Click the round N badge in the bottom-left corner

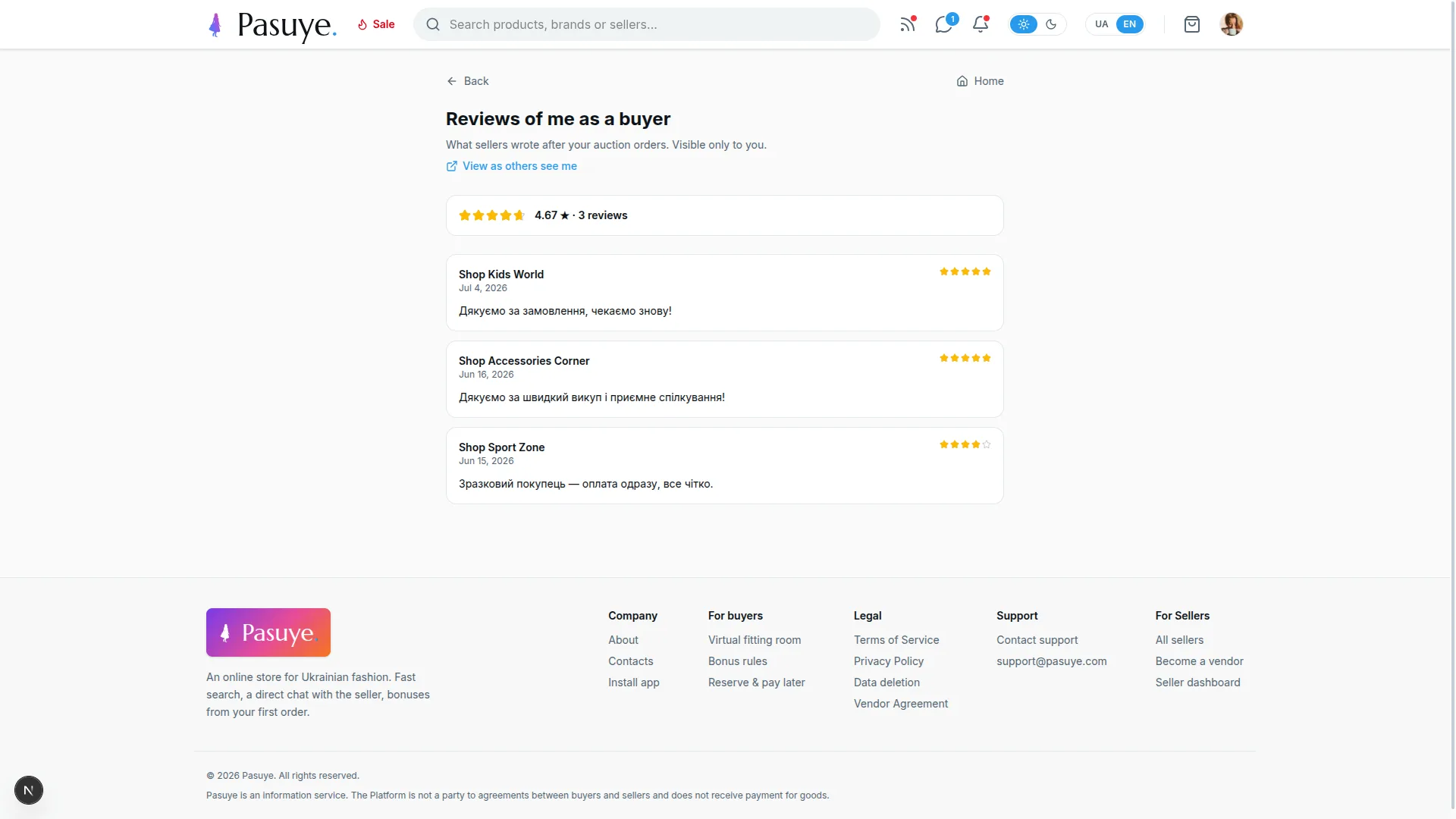click(x=29, y=790)
